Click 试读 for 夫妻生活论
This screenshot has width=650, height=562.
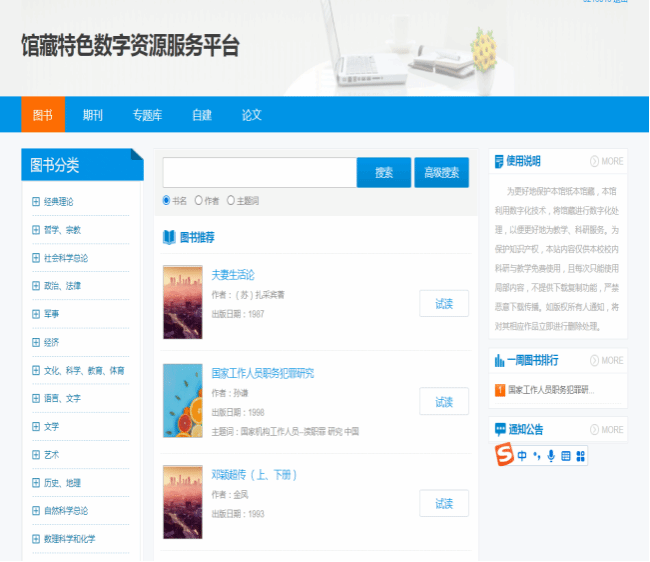[x=444, y=304]
